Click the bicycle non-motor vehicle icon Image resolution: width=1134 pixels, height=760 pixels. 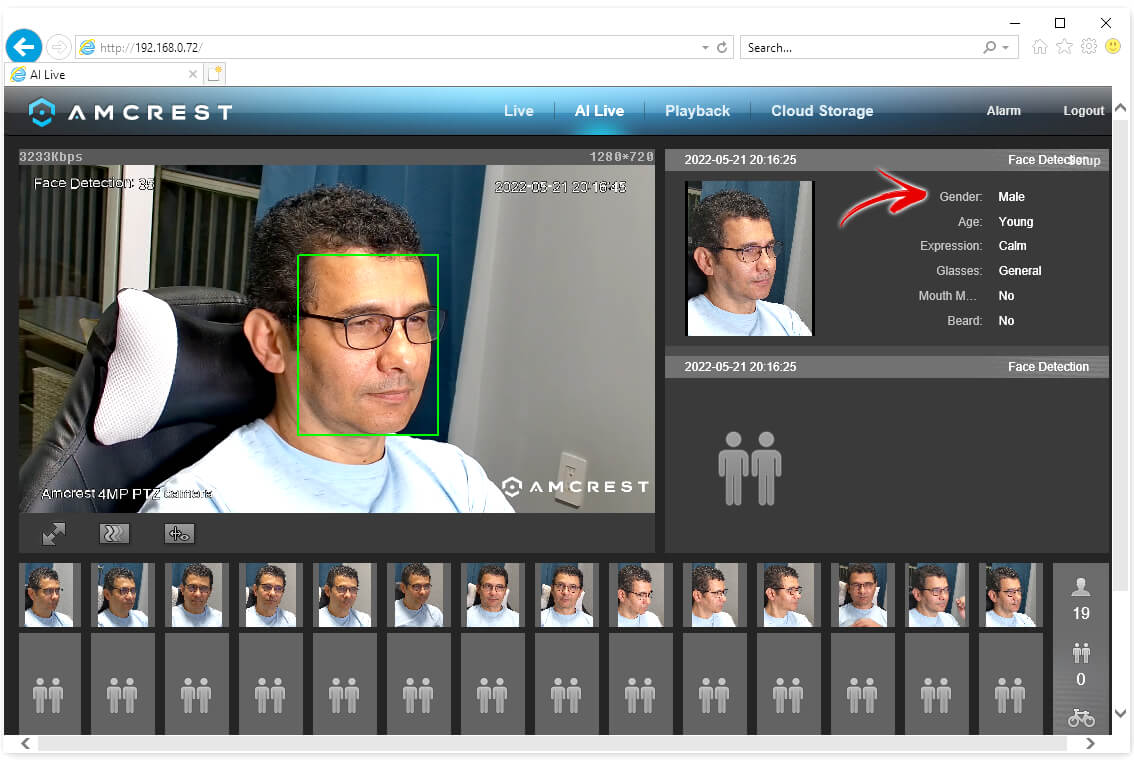[x=1081, y=717]
